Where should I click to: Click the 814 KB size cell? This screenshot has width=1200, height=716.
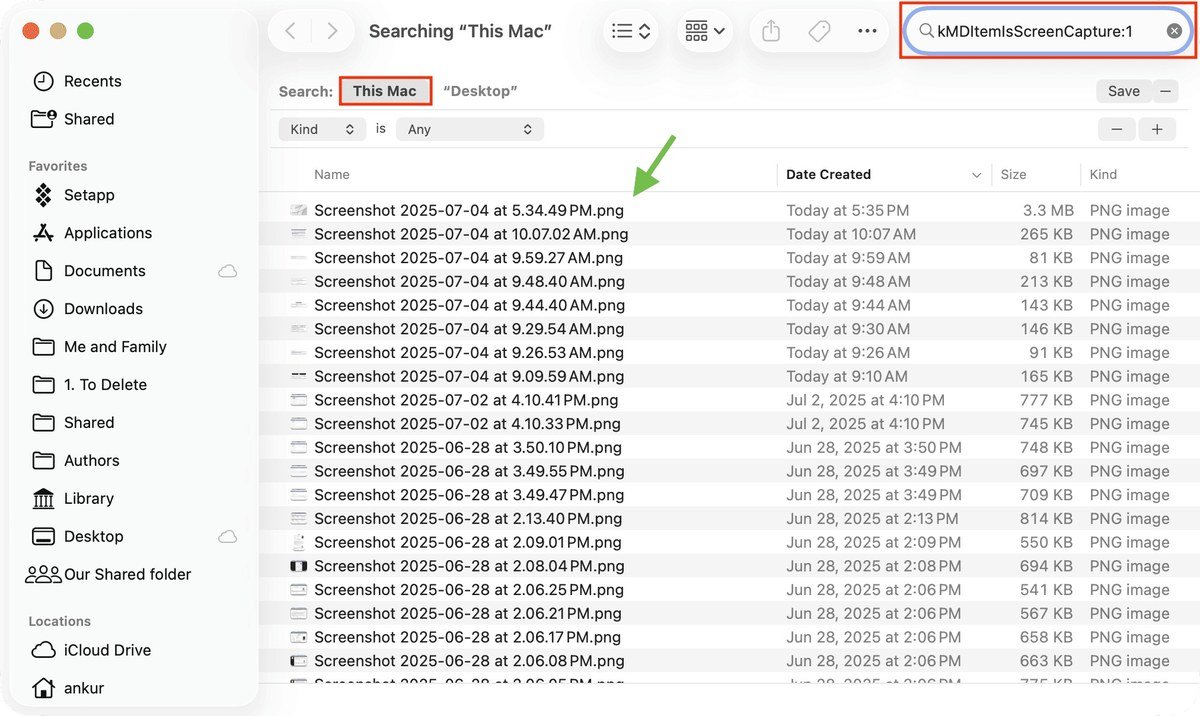(x=1046, y=519)
